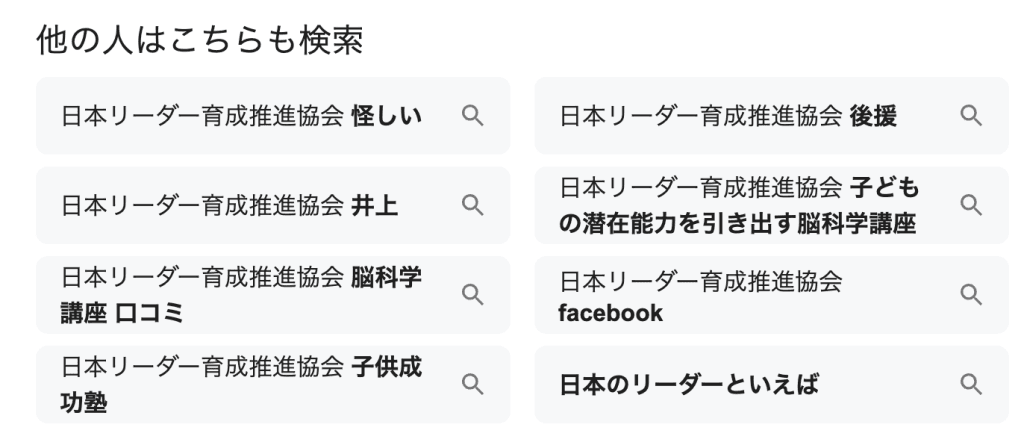This screenshot has height=448, width=1024.
Task: Open the 日本リーダー育成推進協会 怪しい suggestion
Action: [x=240, y=116]
